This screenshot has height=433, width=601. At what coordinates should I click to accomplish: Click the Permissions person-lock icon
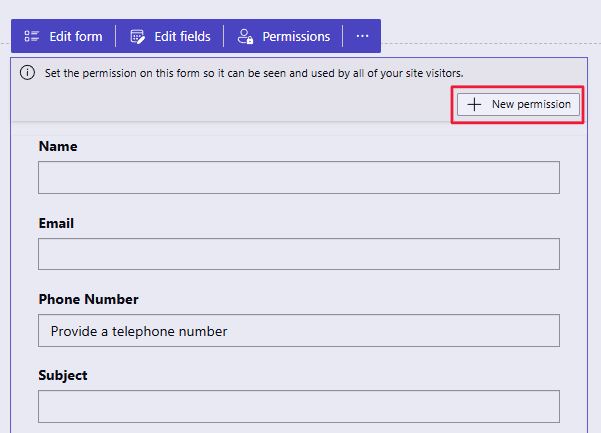(x=245, y=37)
